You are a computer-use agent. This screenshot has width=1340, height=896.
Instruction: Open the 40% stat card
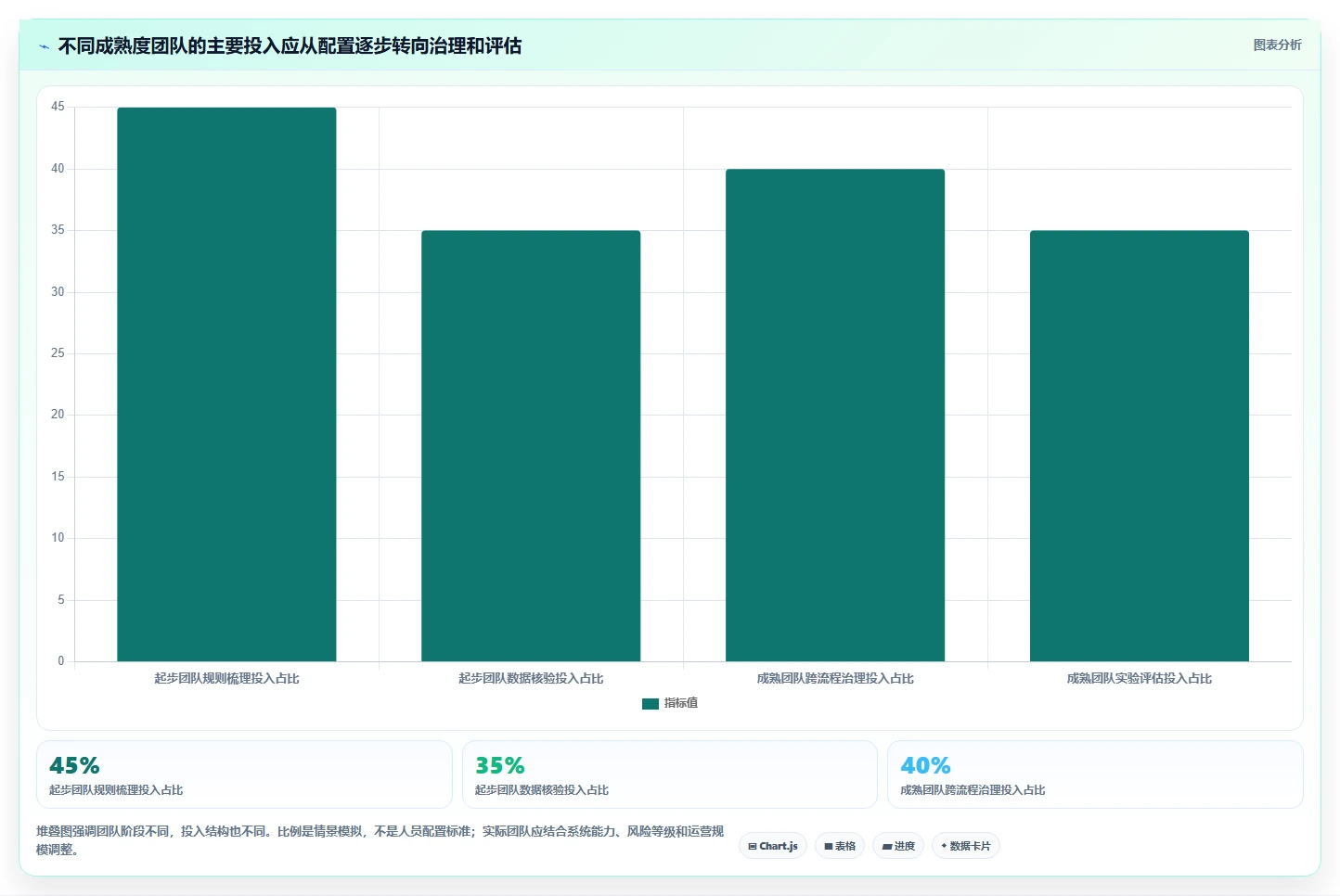click(x=1095, y=774)
